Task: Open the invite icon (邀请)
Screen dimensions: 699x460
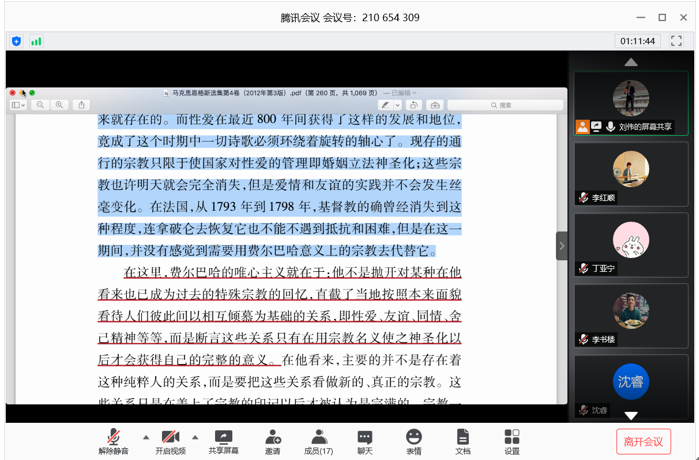Action: tap(273, 438)
